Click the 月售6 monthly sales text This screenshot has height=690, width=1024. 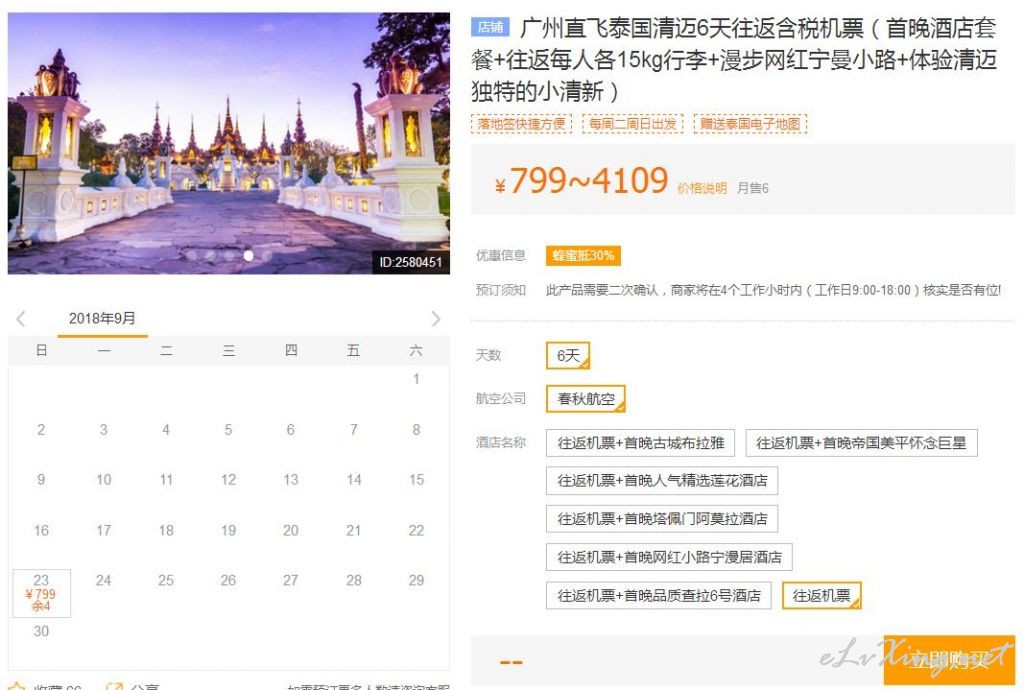pos(752,188)
